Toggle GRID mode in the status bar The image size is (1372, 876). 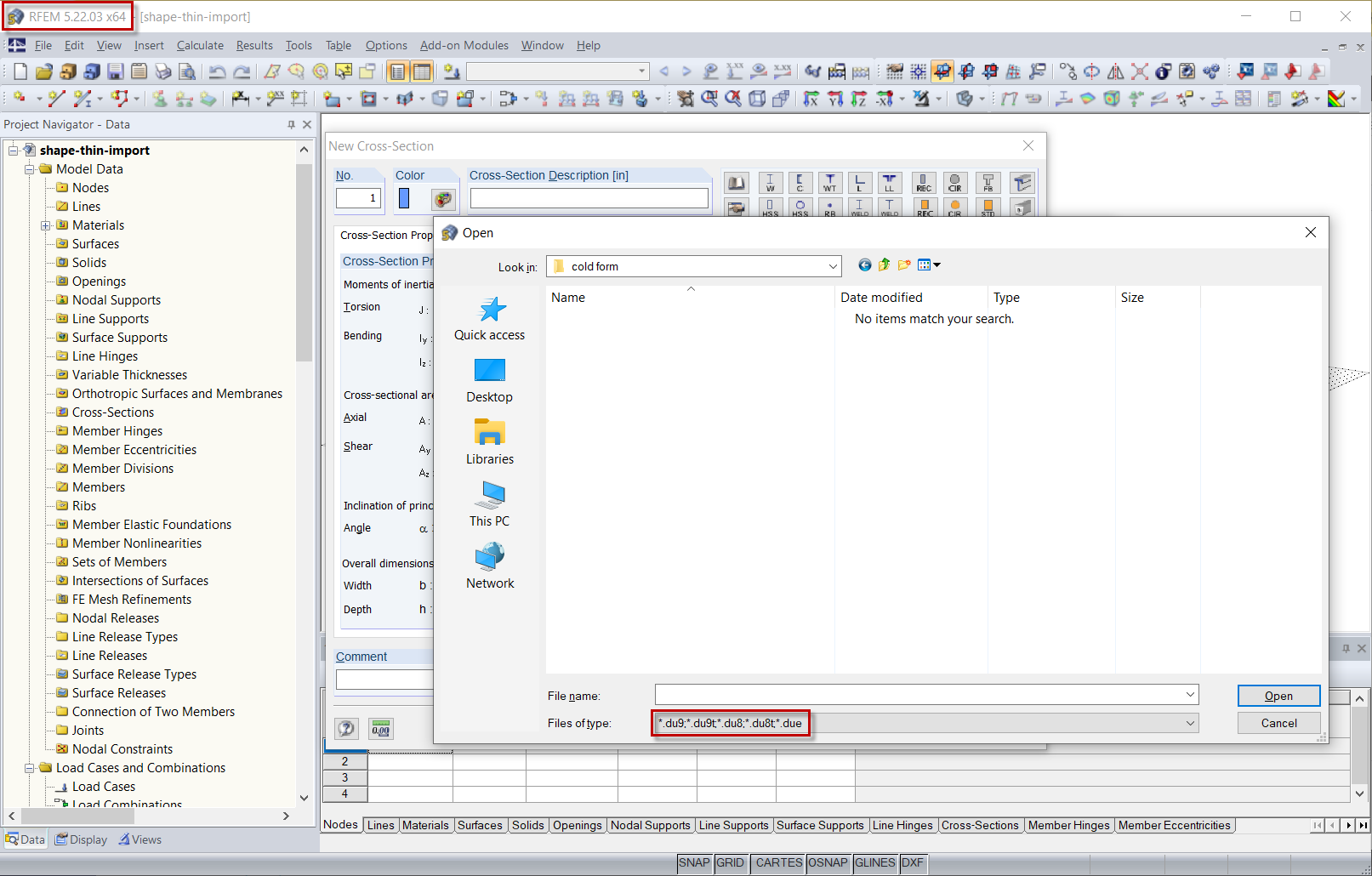(x=731, y=862)
